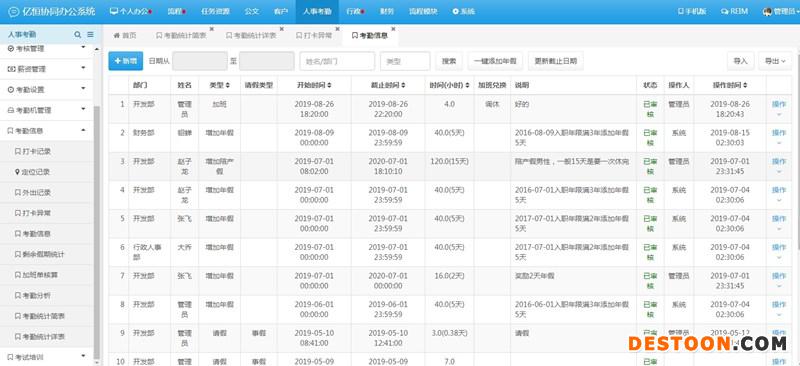The image size is (800, 366).
Task: Close the 打卡异常 tab
Action: point(337,29)
